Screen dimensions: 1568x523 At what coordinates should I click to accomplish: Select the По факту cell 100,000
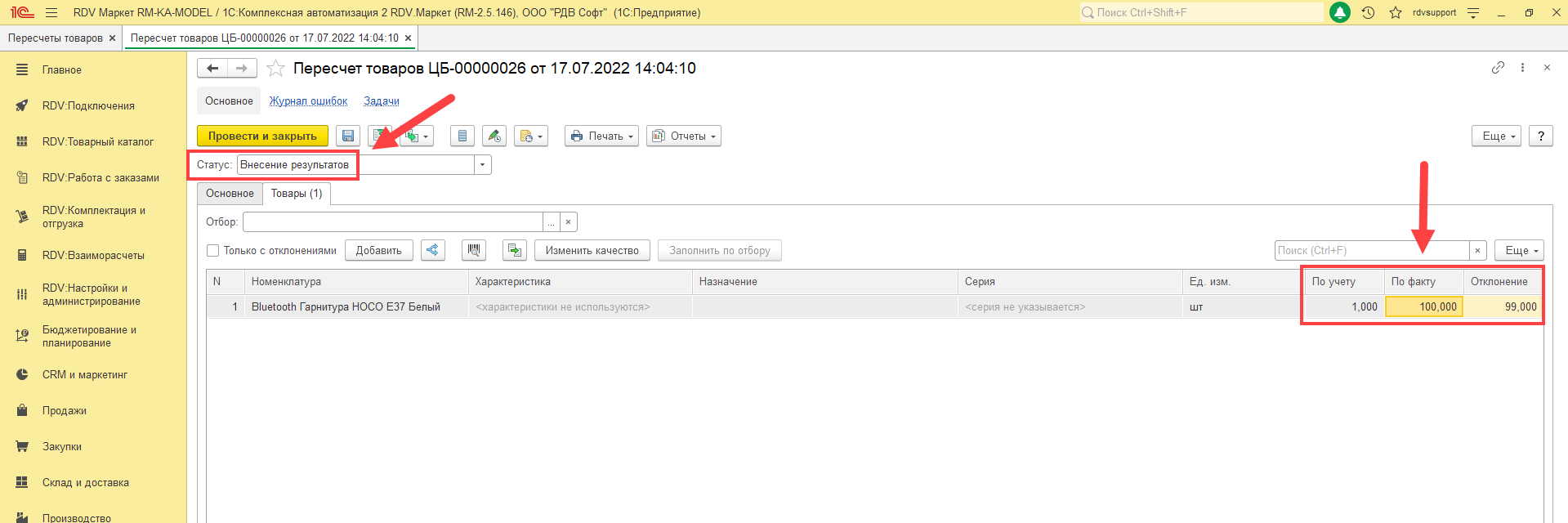click(1424, 307)
